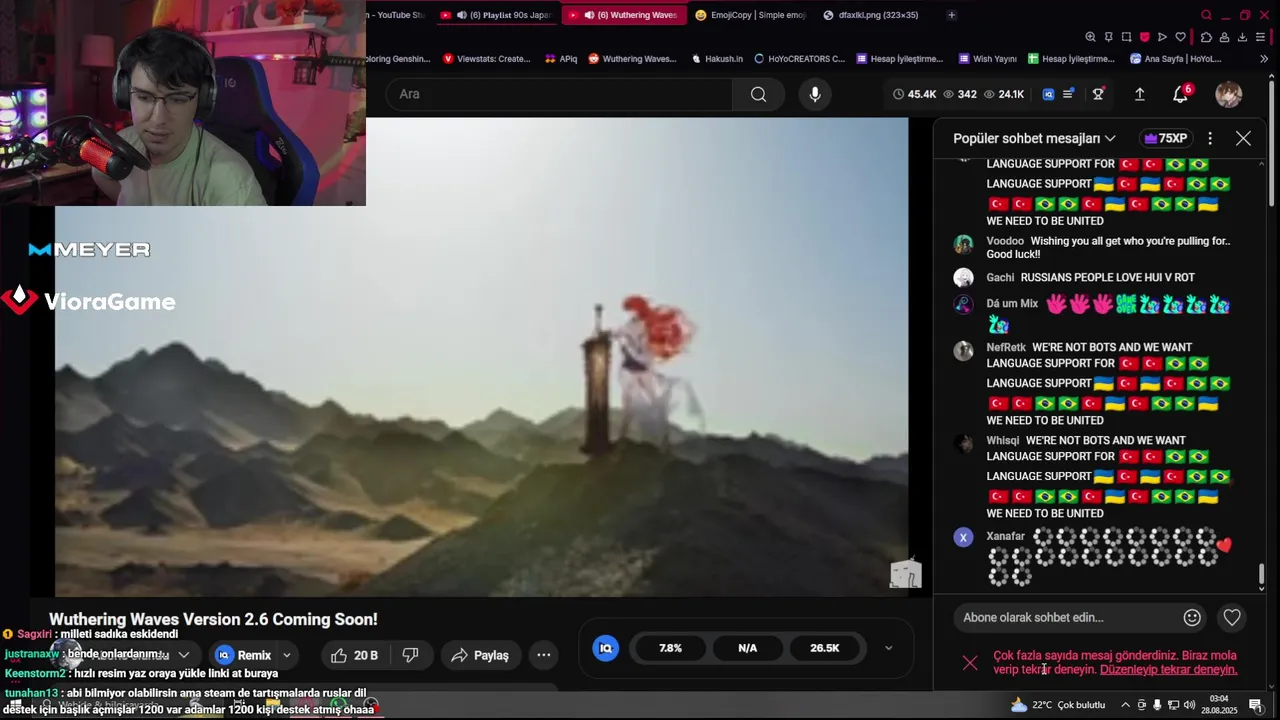Open the Hakush.in bookmark

click(x=717, y=59)
